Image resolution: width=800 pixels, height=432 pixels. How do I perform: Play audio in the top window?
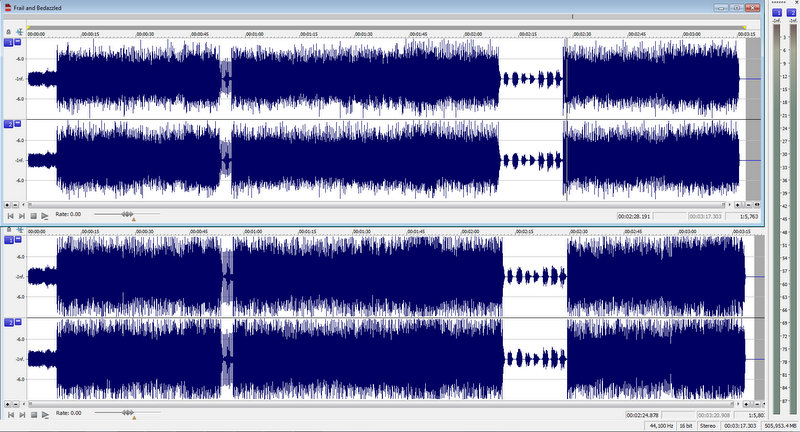point(45,216)
